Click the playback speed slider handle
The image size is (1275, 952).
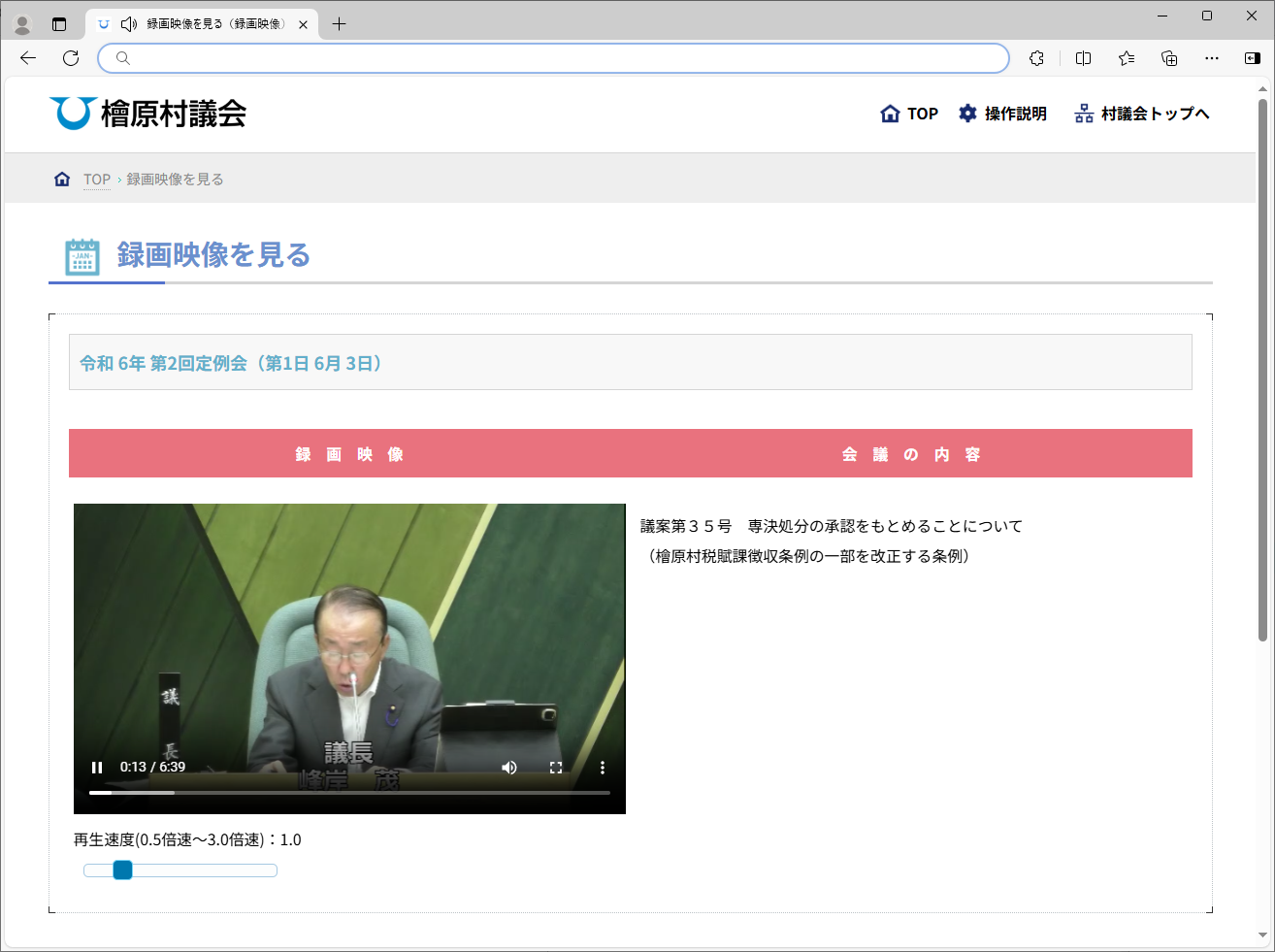pyautogui.click(x=122, y=870)
